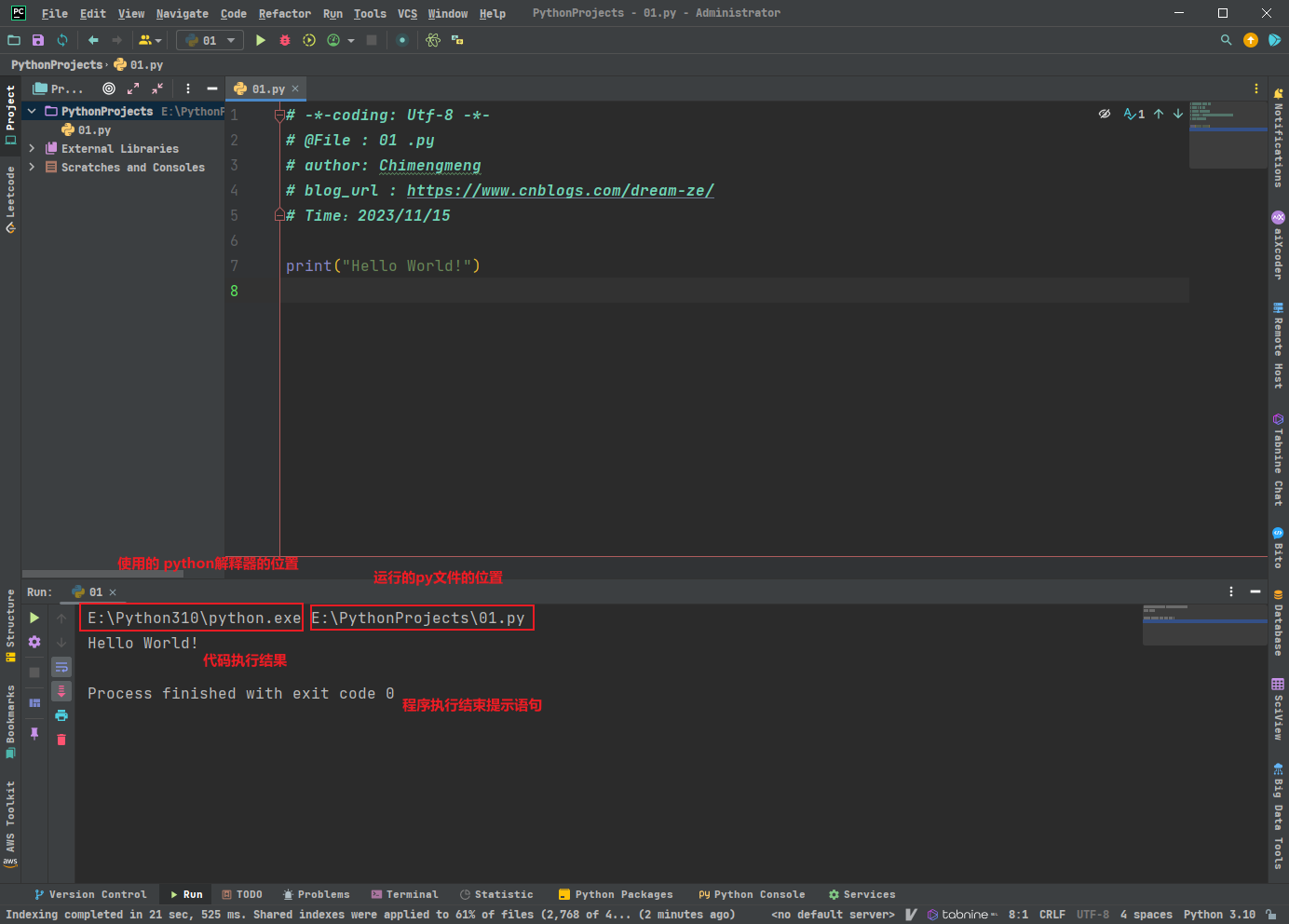Expand the External Libraries node

[x=32, y=148]
